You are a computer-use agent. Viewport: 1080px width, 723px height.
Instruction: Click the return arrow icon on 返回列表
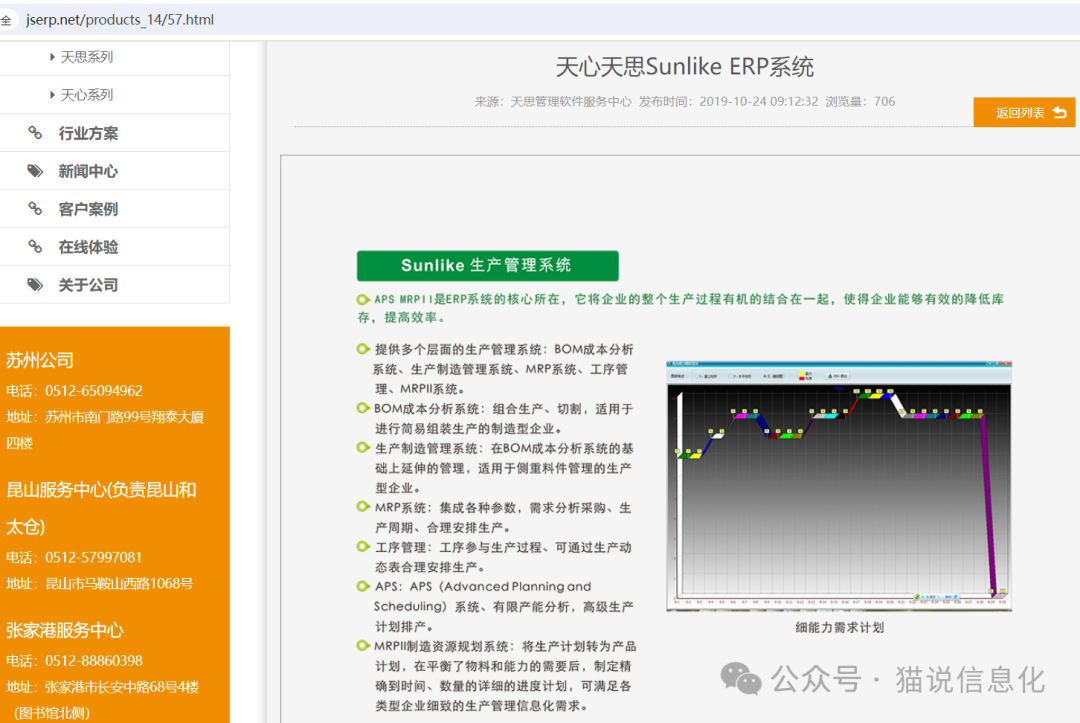click(1059, 112)
